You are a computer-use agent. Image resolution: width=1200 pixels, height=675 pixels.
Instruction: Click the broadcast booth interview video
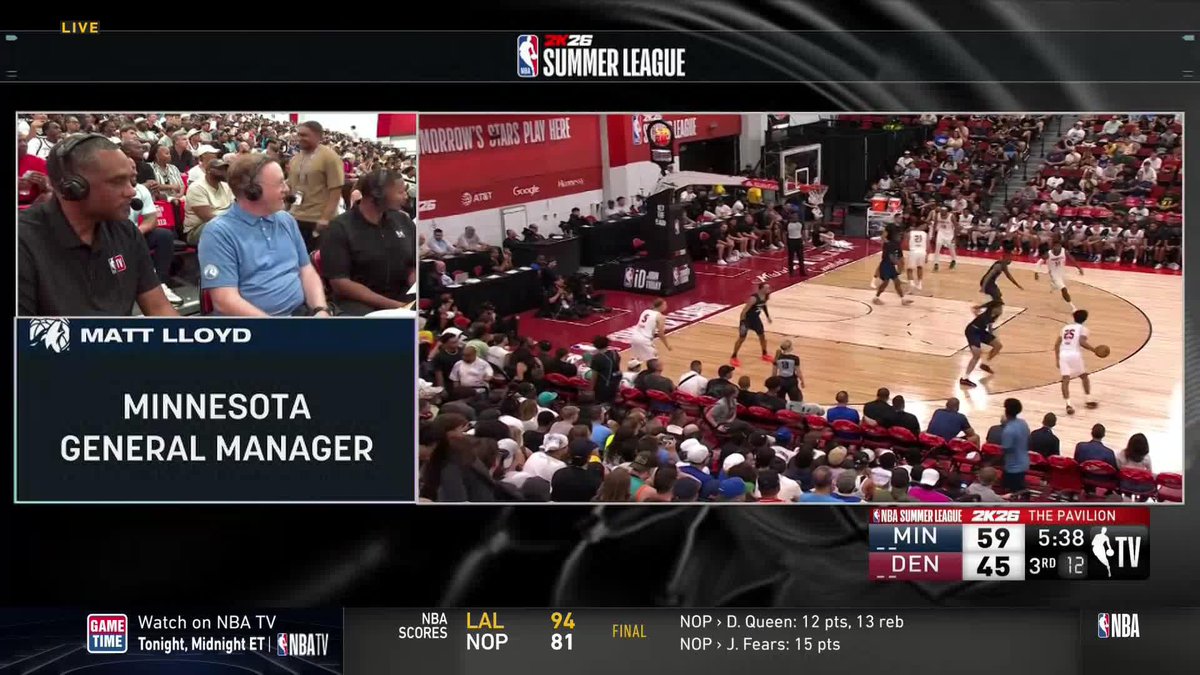(216, 215)
